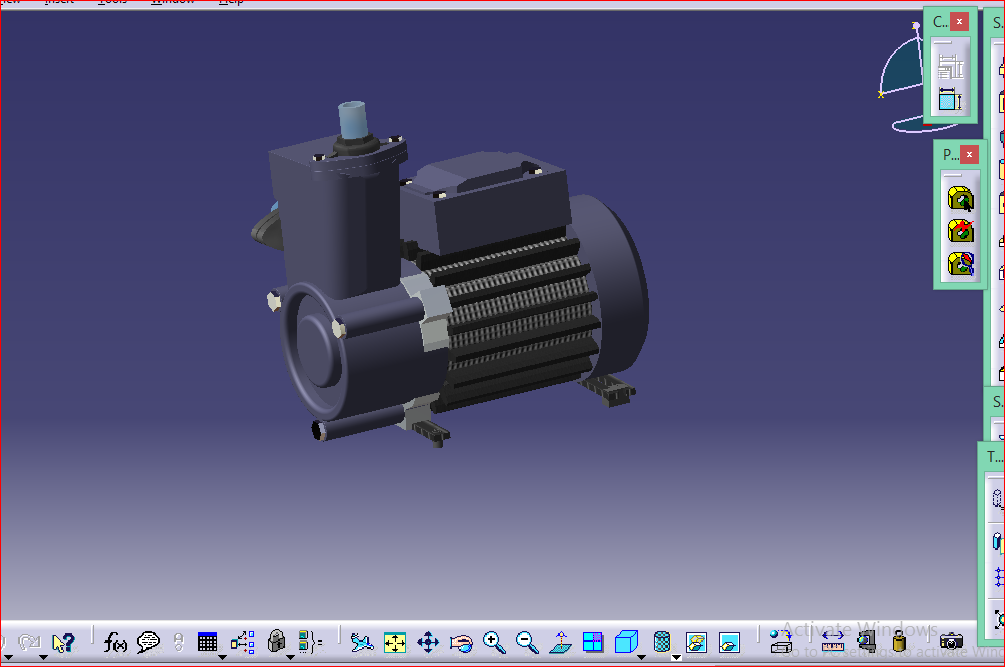Click the T... toolbar title
1005x667 pixels.
click(994, 457)
